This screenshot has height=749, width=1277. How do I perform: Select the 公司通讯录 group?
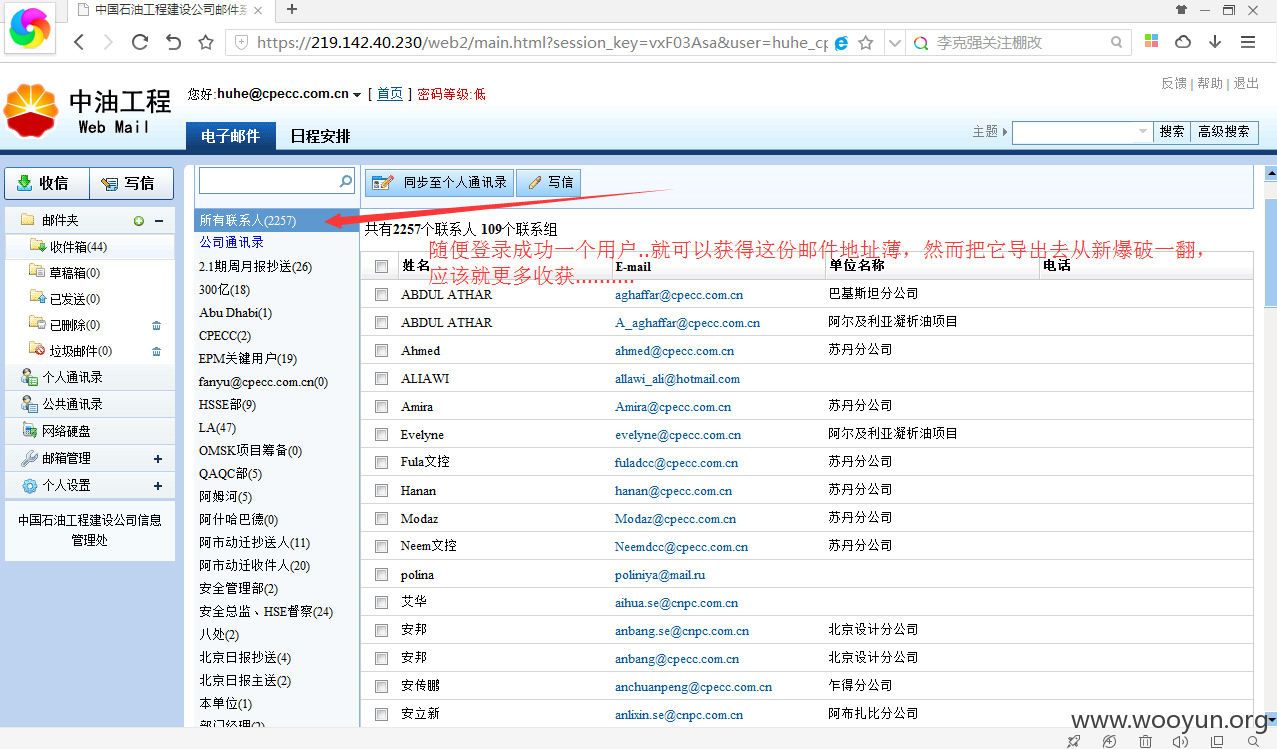pyautogui.click(x=231, y=242)
